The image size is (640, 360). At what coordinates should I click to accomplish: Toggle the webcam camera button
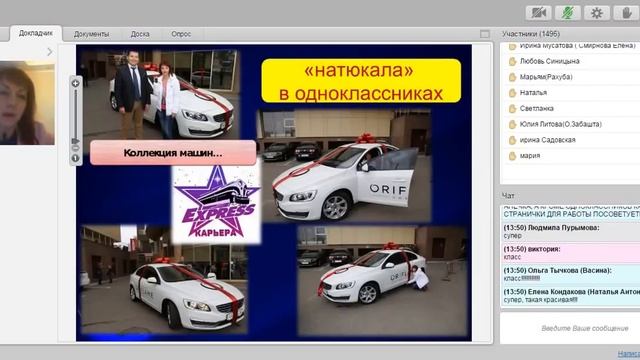538,13
